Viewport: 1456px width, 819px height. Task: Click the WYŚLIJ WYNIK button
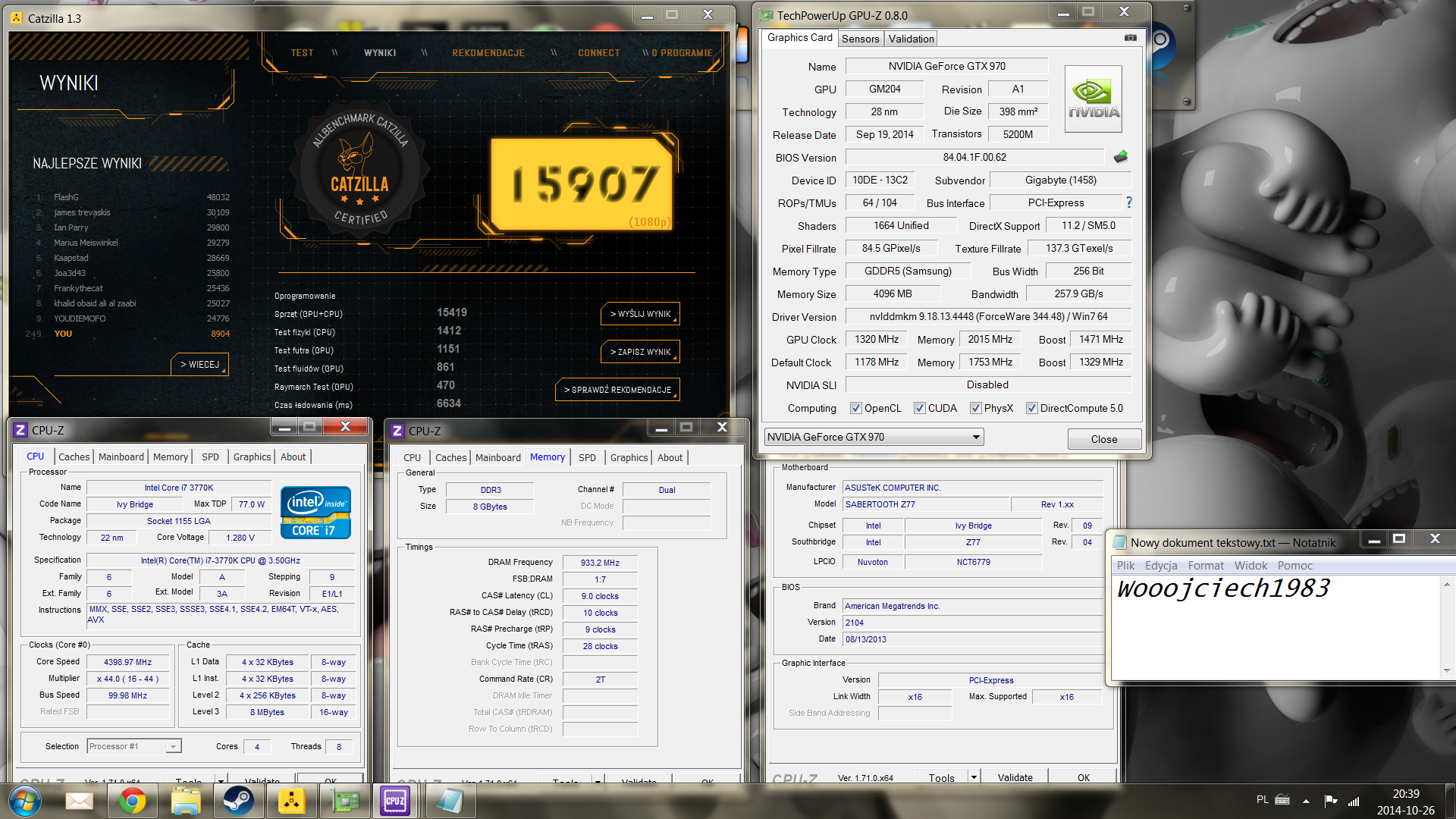point(640,314)
